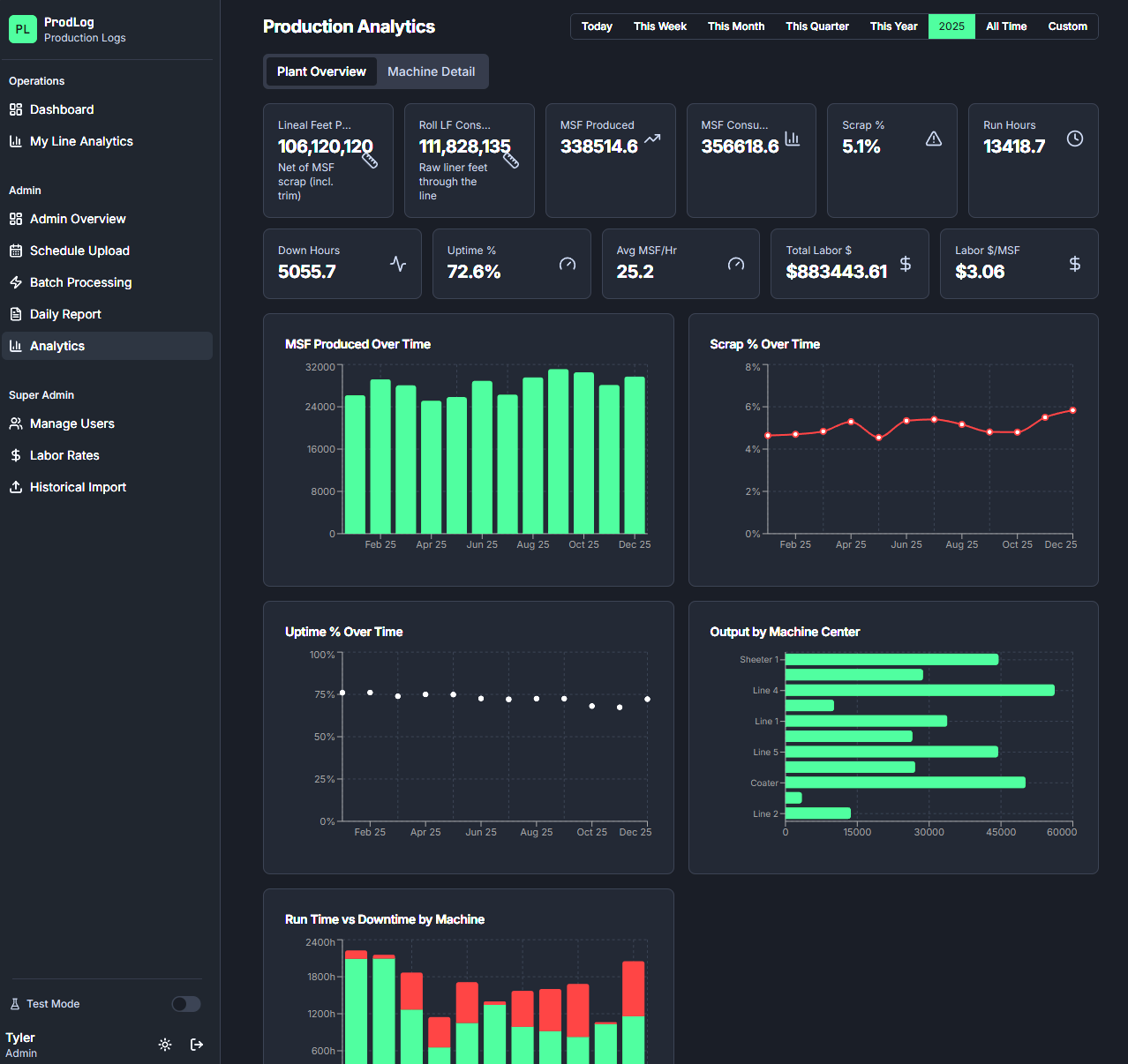Click the pulse icon on Down Hours card
Screen dimensions: 1128x1064
pyautogui.click(x=398, y=264)
